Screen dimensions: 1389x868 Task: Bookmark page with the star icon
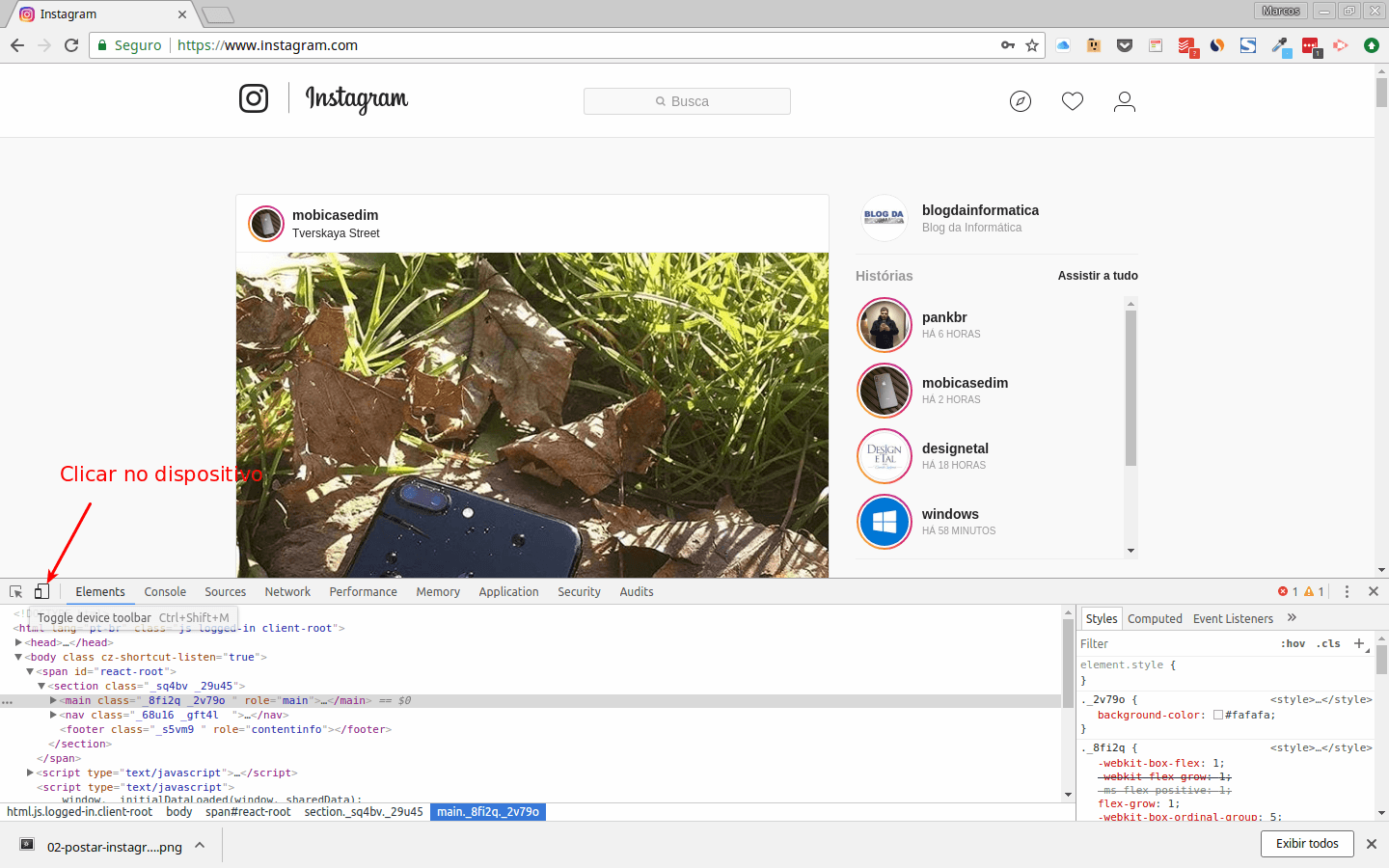point(1032,45)
